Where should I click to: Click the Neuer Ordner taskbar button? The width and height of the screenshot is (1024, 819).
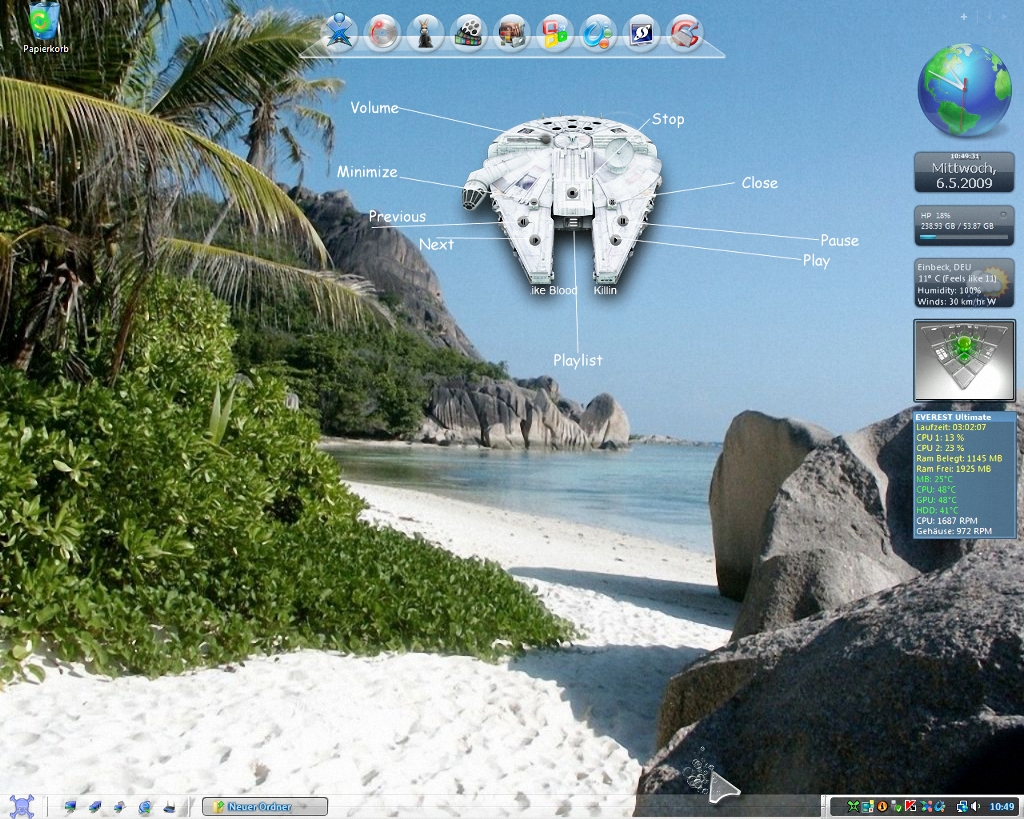pyautogui.click(x=263, y=806)
